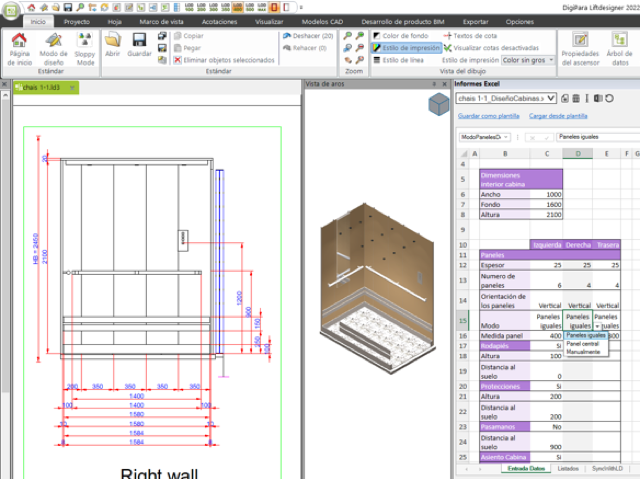640x479 pixels.
Task: Open Propiedades del ascensor
Action: click(x=580, y=49)
